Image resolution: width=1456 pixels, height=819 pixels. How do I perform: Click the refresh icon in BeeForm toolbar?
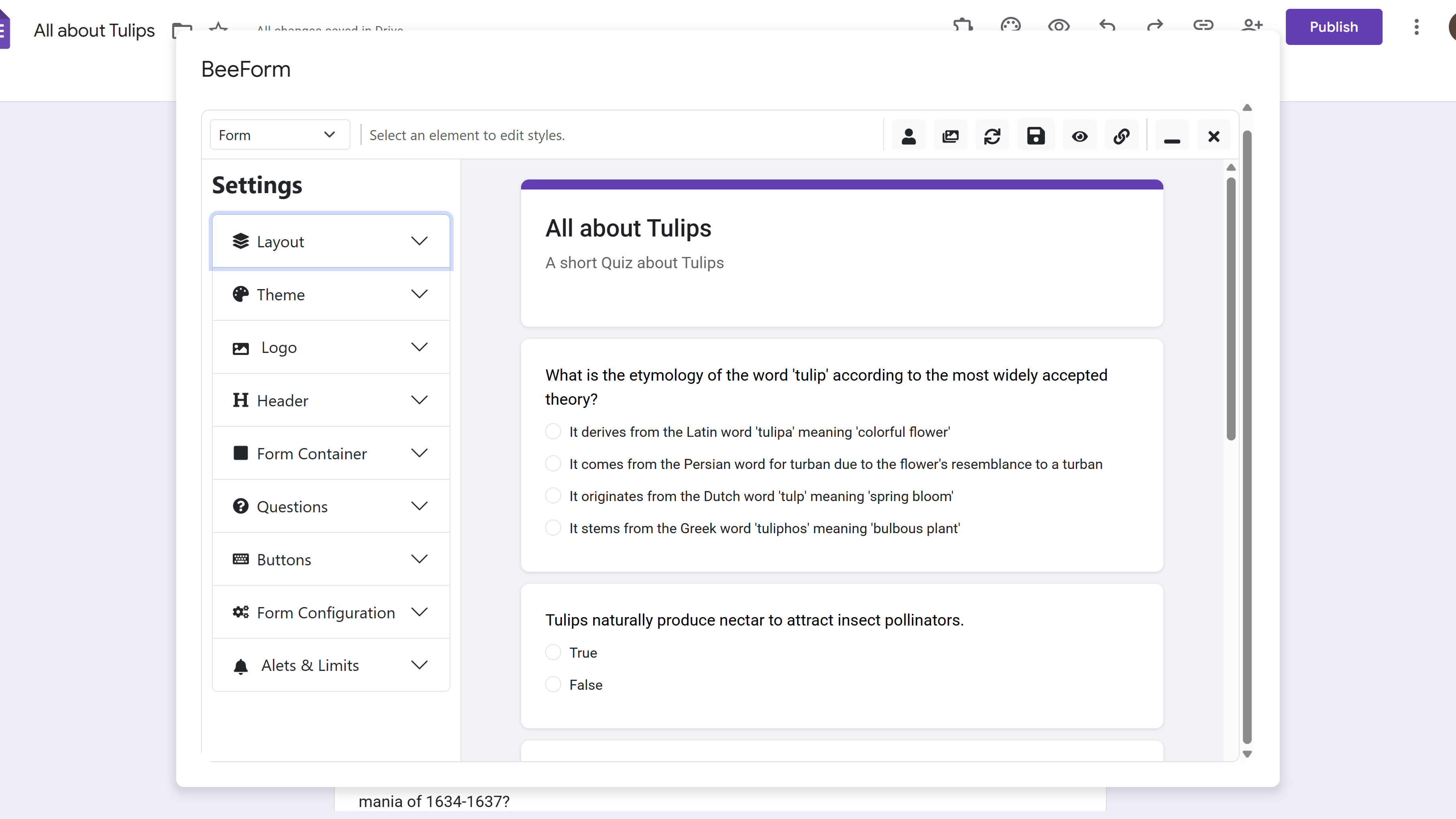coord(993,136)
